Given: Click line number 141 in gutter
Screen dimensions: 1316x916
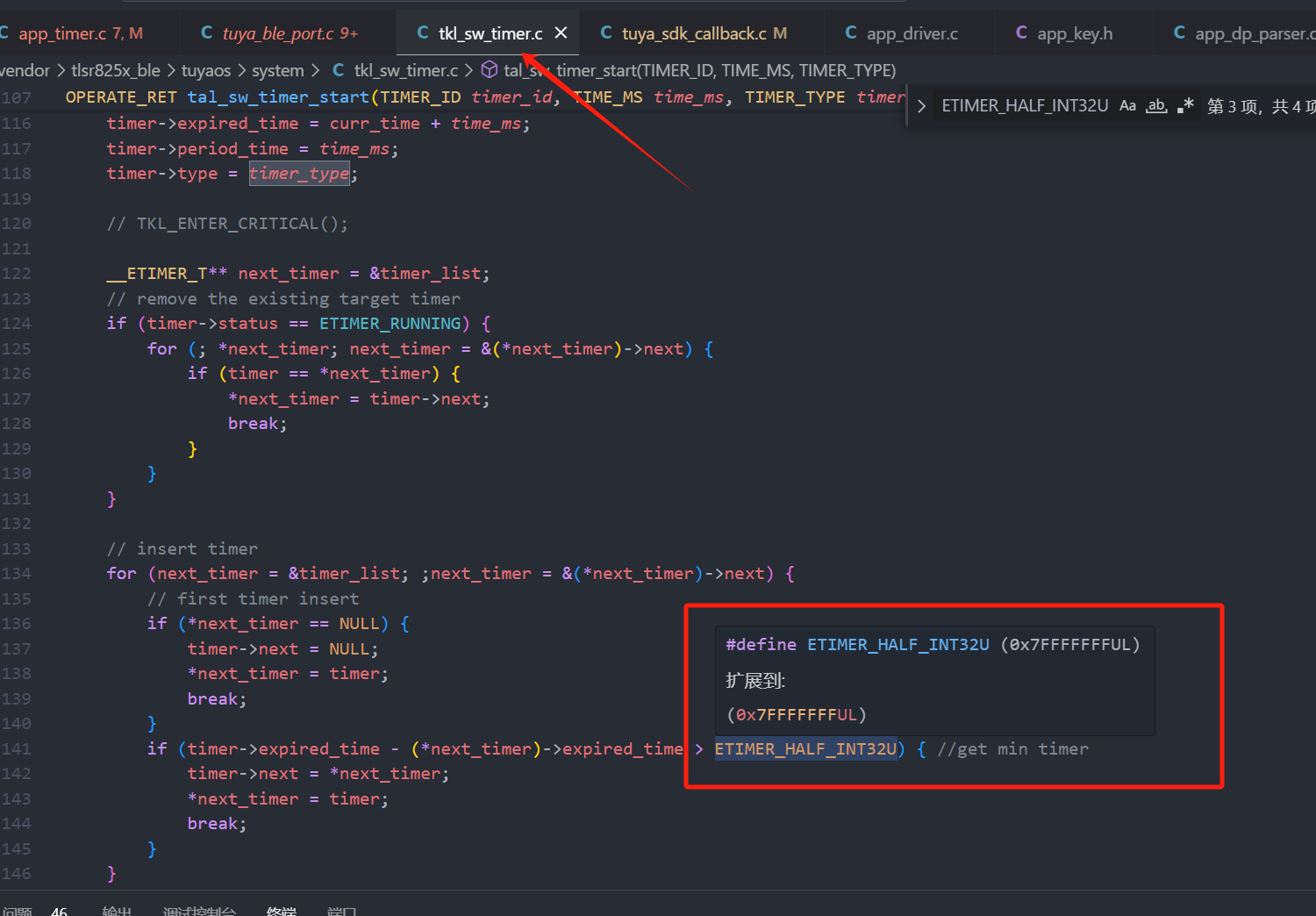Looking at the screenshot, I should (x=16, y=749).
